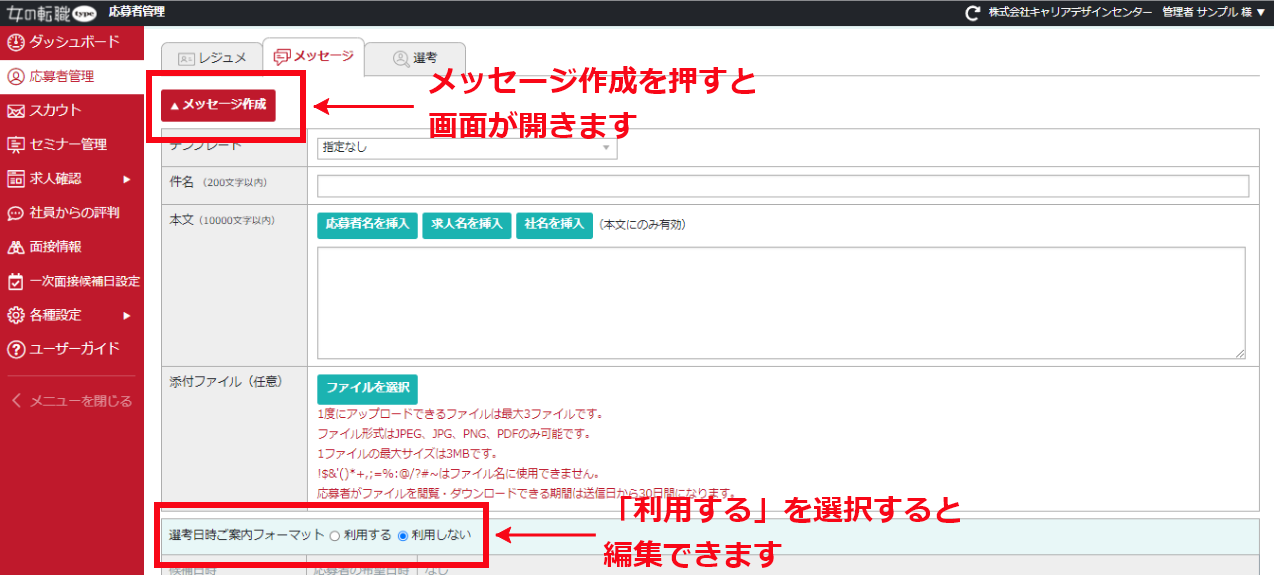Switch to the 選考 tab
Image resolution: width=1274 pixels, height=575 pixels.
pyautogui.click(x=414, y=59)
